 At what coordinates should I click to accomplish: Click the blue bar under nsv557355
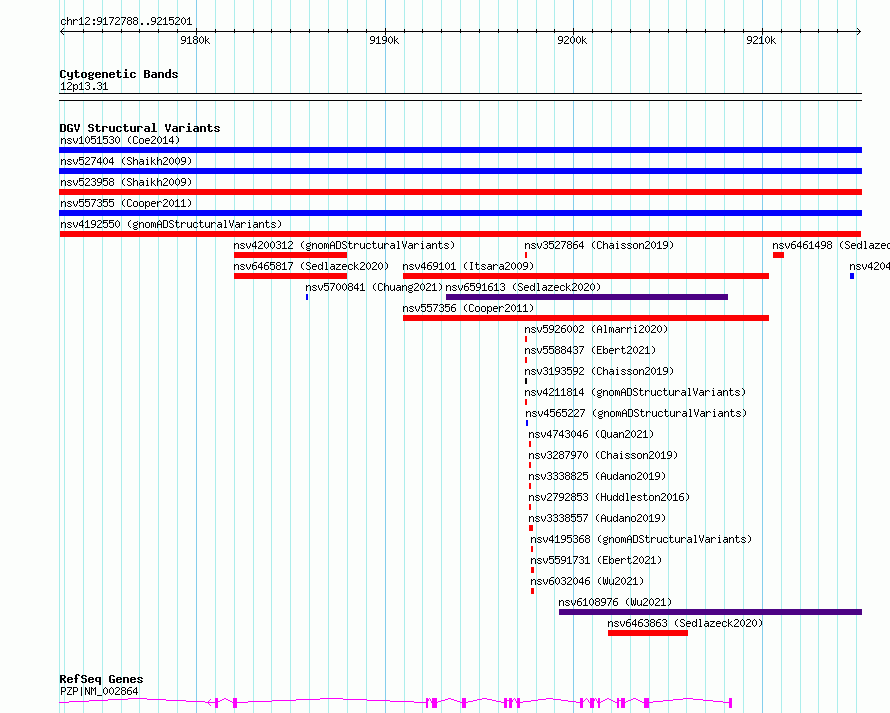(460, 213)
